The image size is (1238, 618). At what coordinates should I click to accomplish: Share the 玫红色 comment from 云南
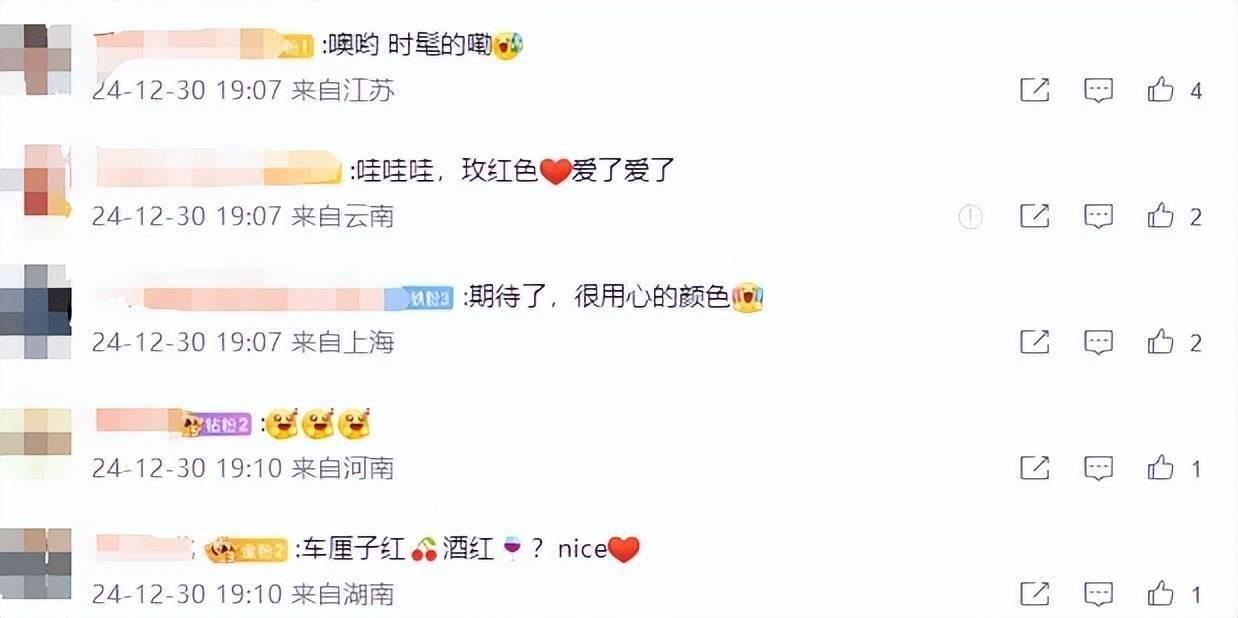click(x=1034, y=216)
